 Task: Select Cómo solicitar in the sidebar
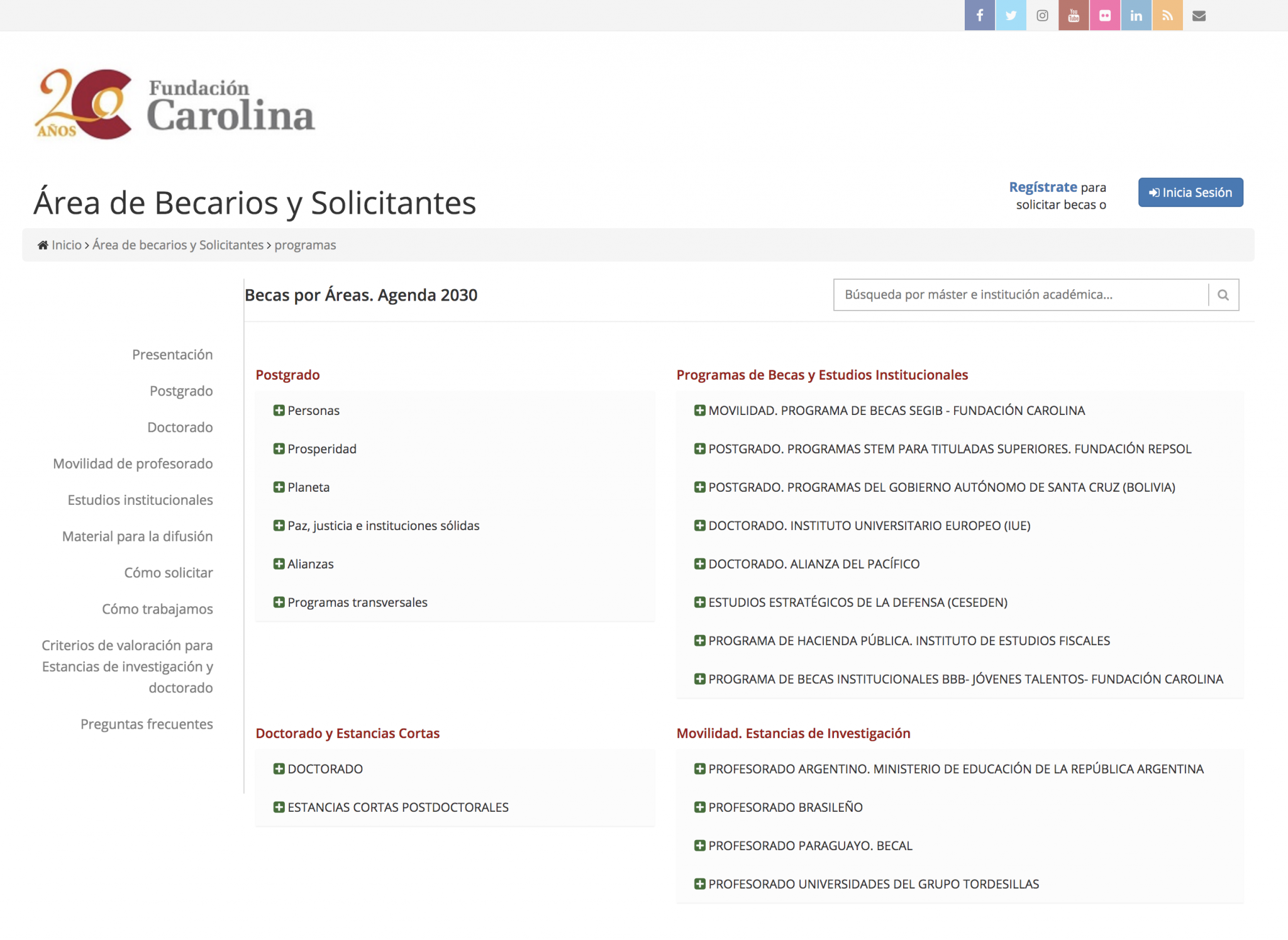point(169,573)
